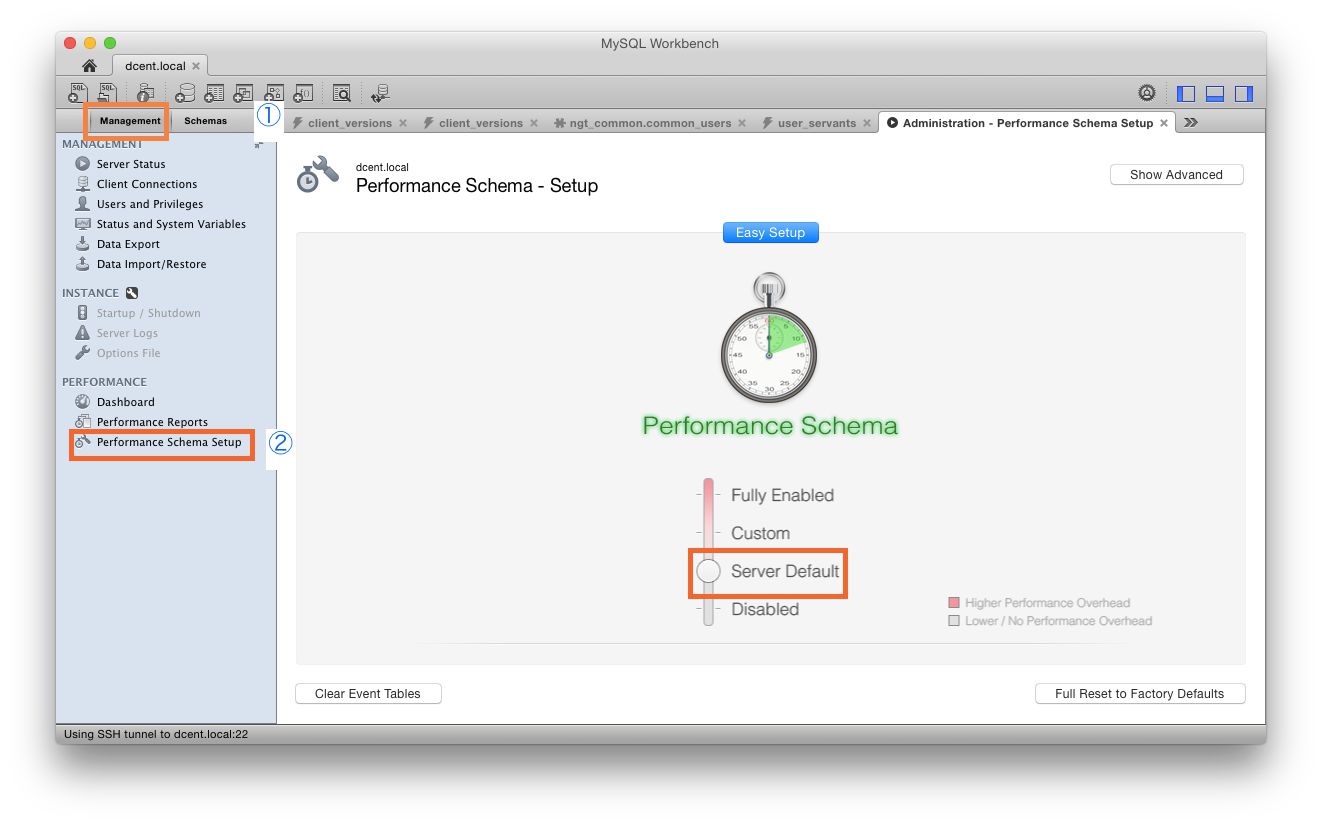Select the Performance Schema Setup administration tab
Image resolution: width=1322 pixels, height=824 pixels.
1028,123
